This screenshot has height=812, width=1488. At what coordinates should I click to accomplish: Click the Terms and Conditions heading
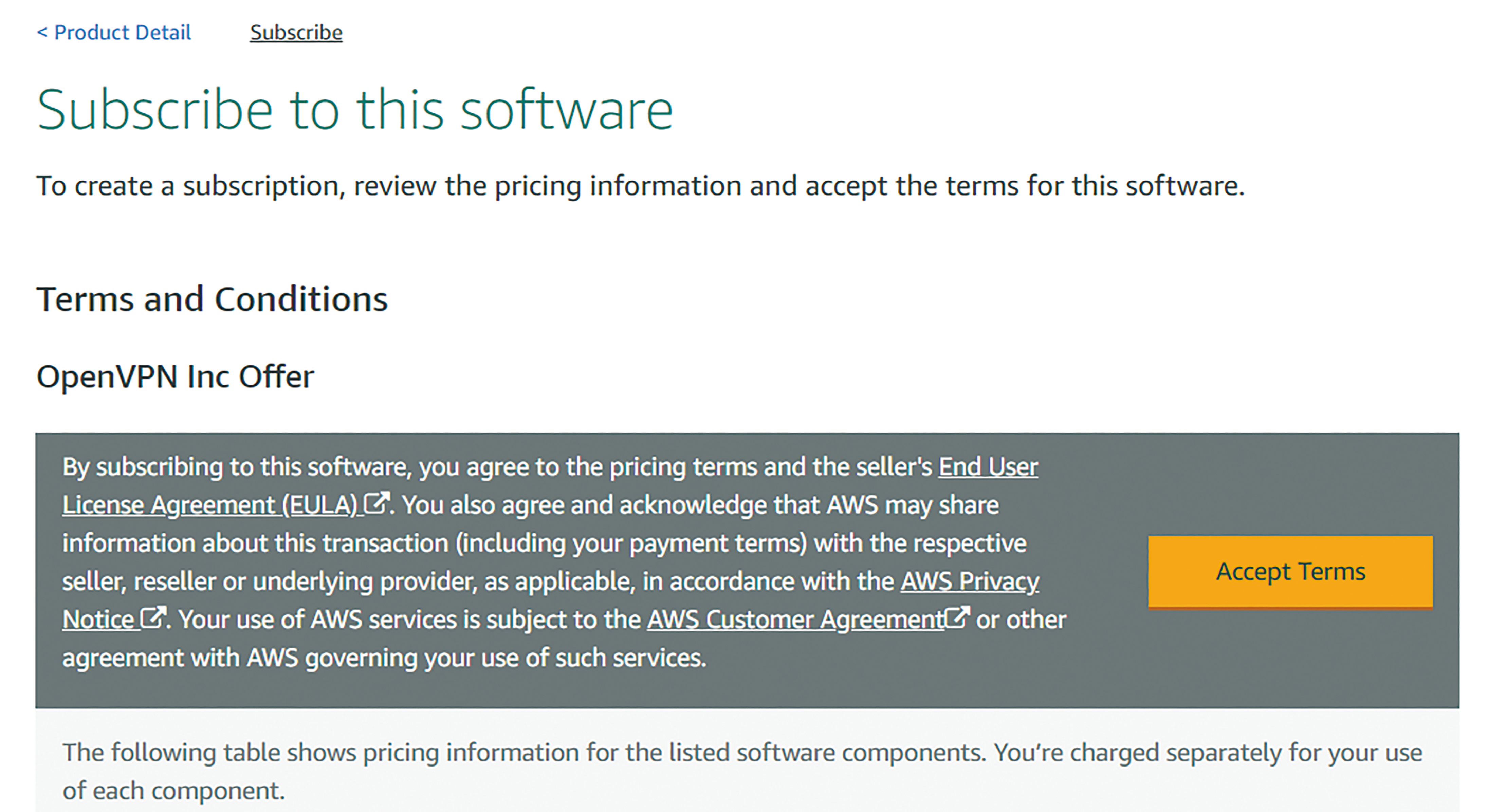click(212, 299)
